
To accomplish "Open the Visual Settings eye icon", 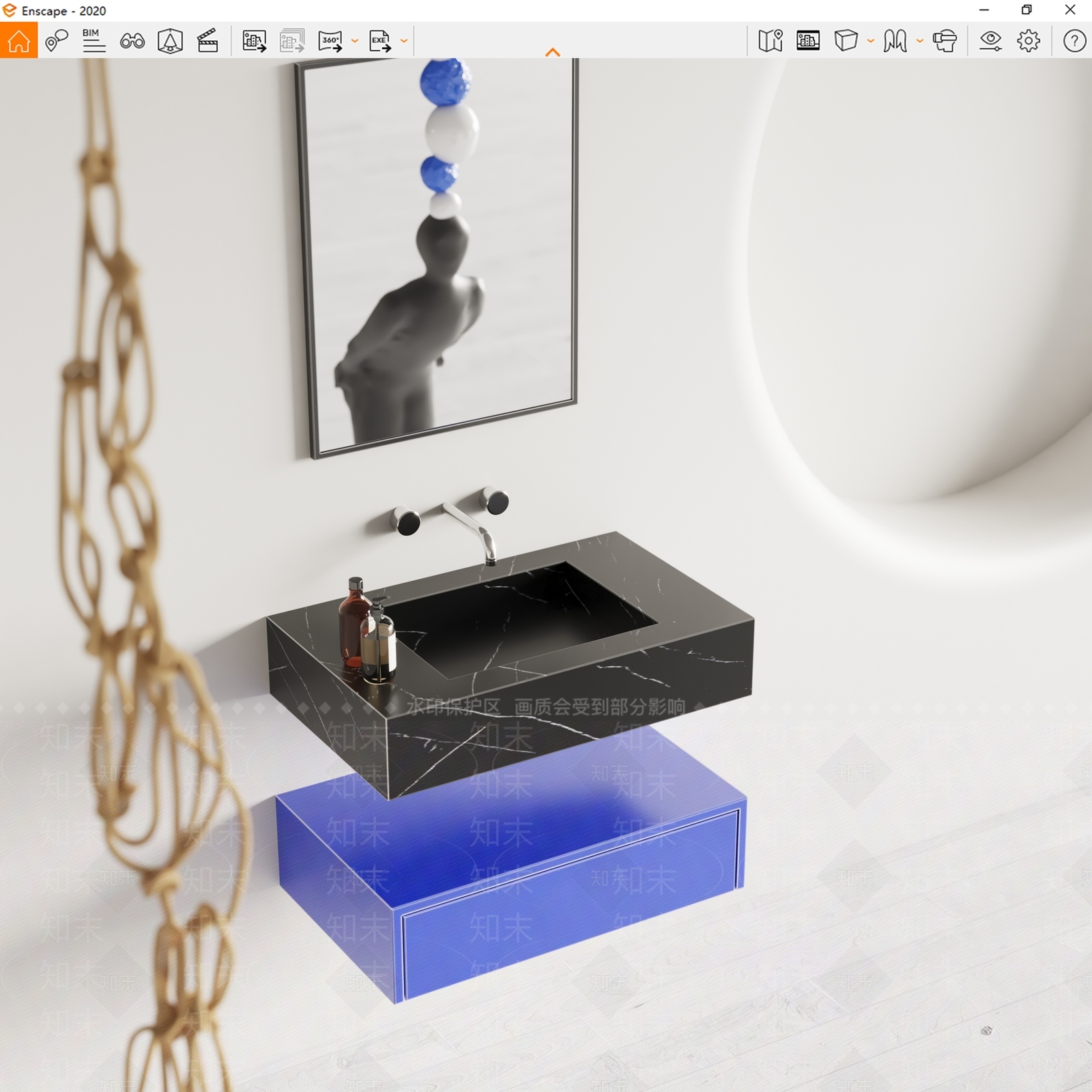I will pyautogui.click(x=990, y=41).
